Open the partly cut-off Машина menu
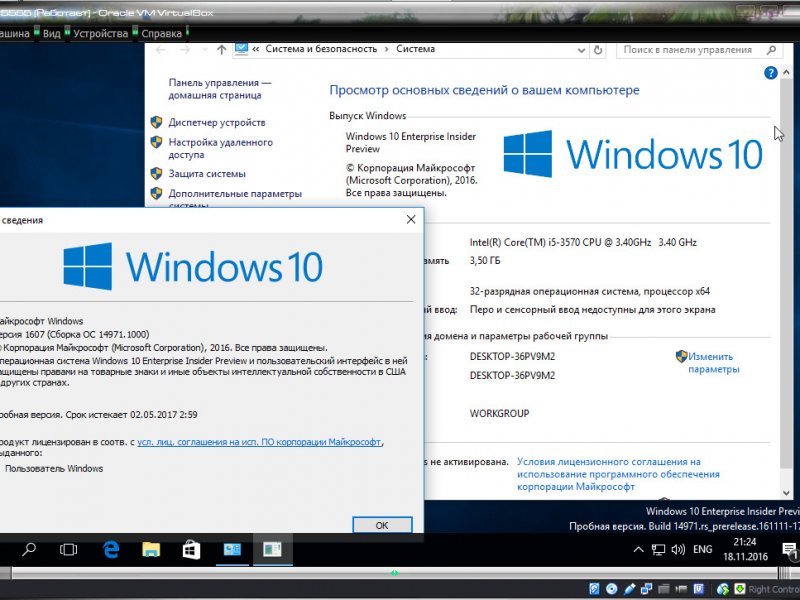The height and width of the screenshot is (600, 800). (x=15, y=33)
